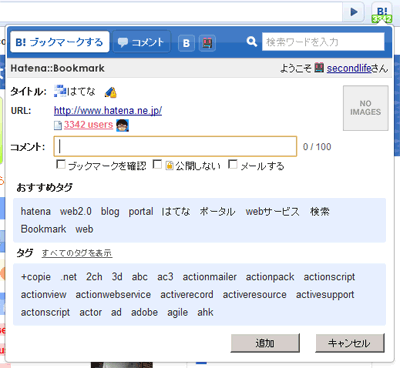This screenshot has height=368, width=400.
Task: Click the page icon beside 3342 users
Action: (58, 125)
